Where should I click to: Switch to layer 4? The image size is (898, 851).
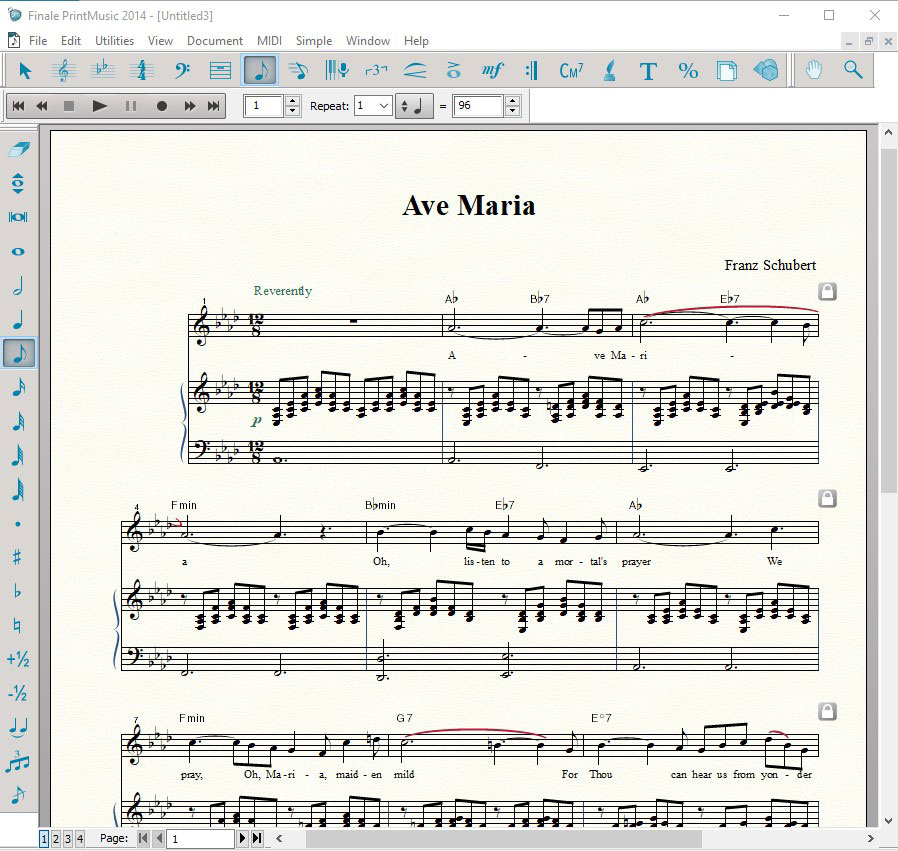80,839
